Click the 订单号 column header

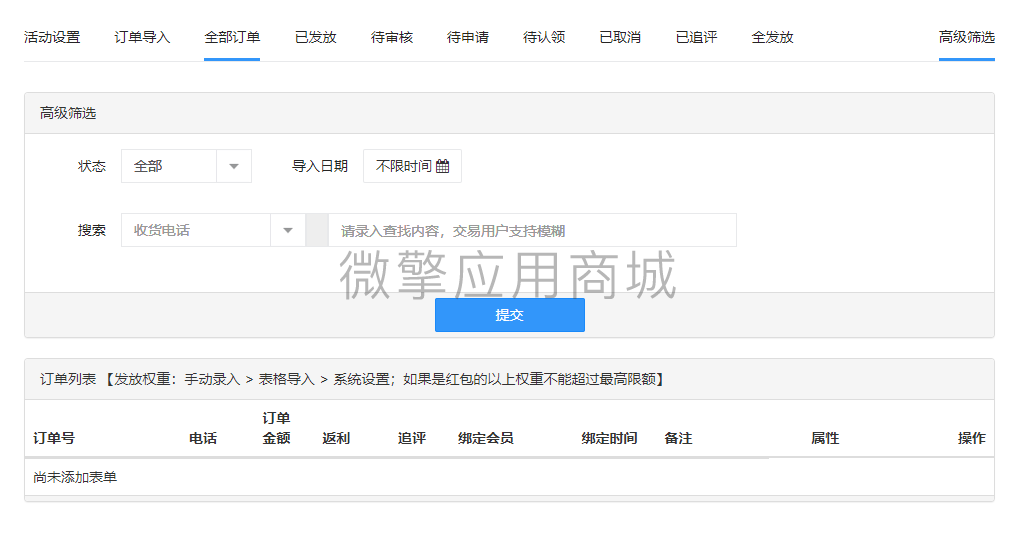(54, 438)
